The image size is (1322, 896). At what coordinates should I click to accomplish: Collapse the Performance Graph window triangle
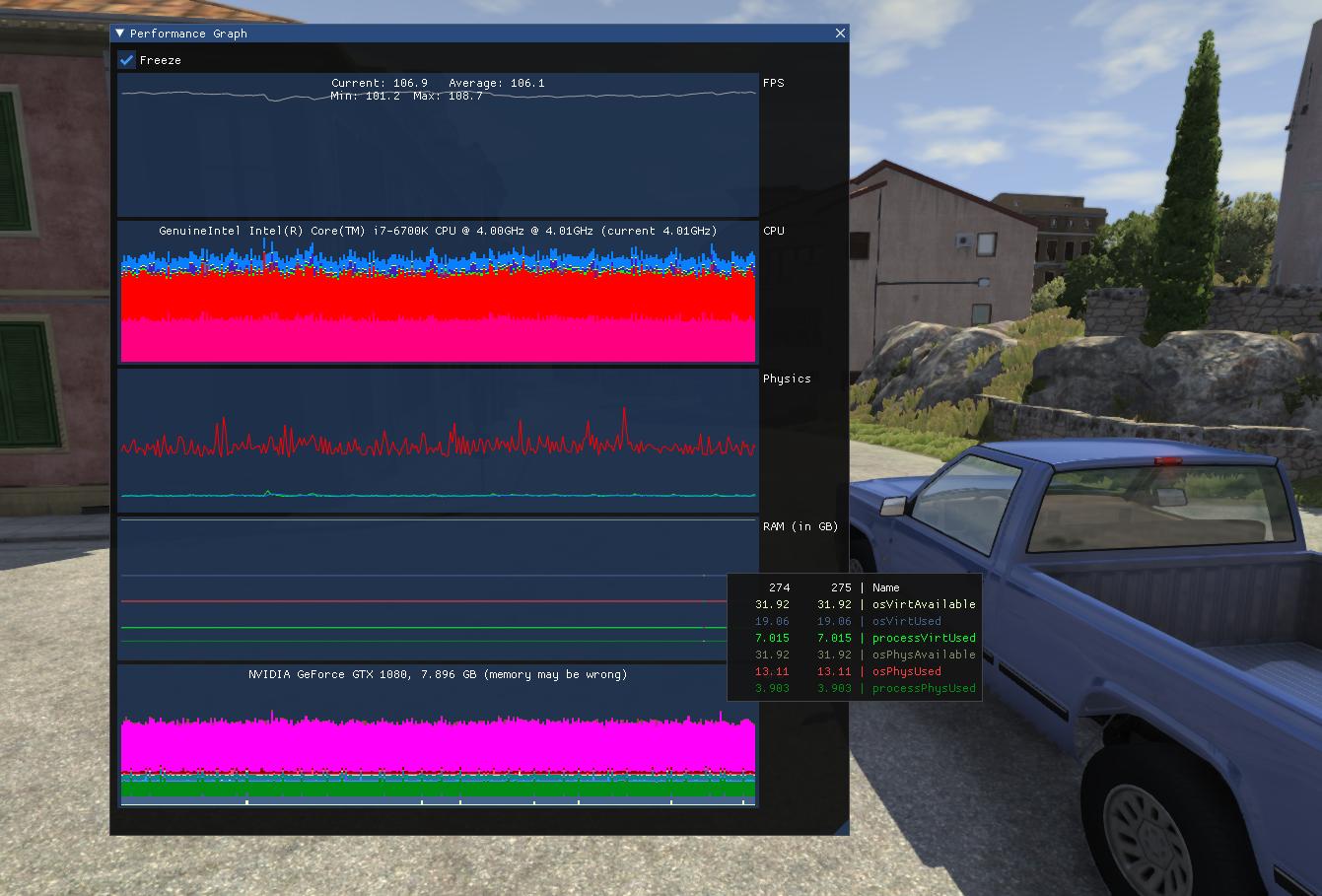click(x=120, y=34)
